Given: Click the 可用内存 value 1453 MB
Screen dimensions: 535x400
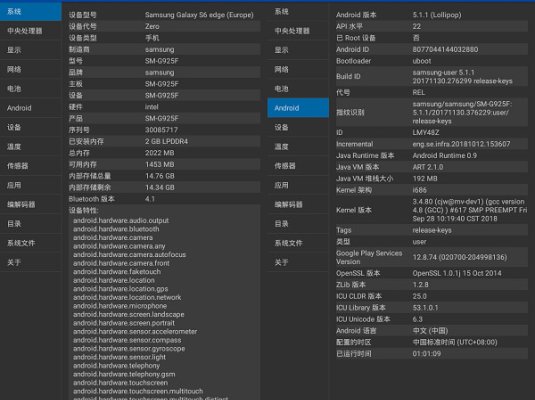Looking at the screenshot, I should click(x=160, y=165).
